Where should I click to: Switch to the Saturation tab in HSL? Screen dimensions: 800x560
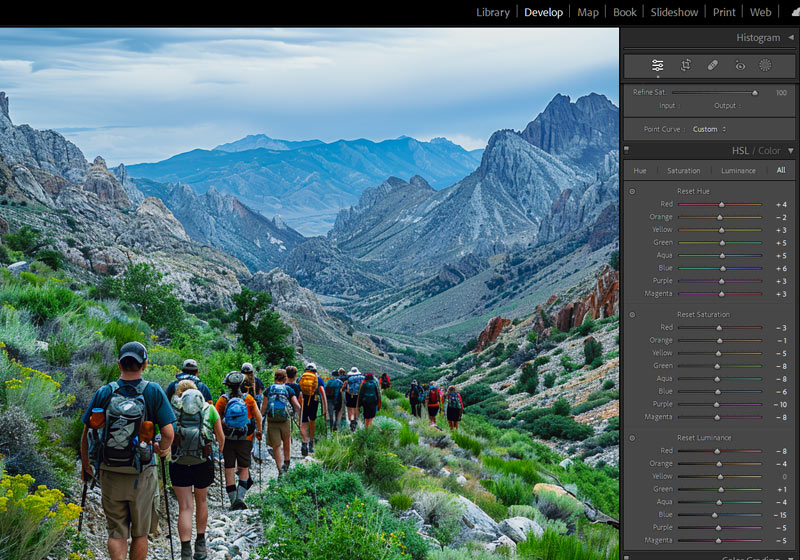(684, 171)
